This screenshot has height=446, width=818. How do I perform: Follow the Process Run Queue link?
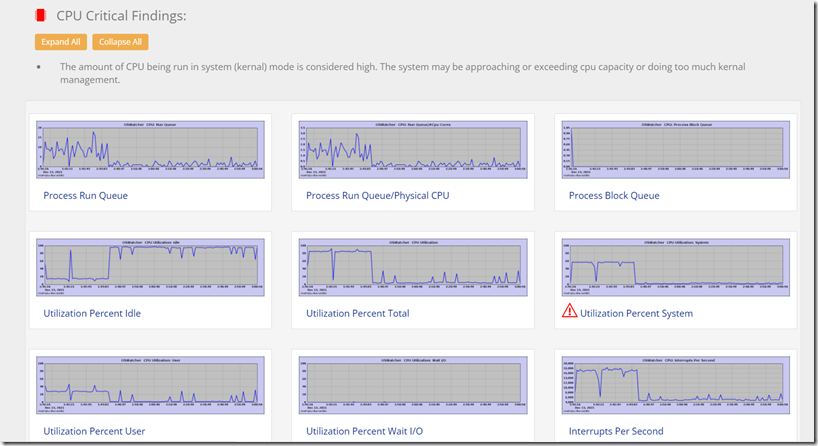(86, 196)
